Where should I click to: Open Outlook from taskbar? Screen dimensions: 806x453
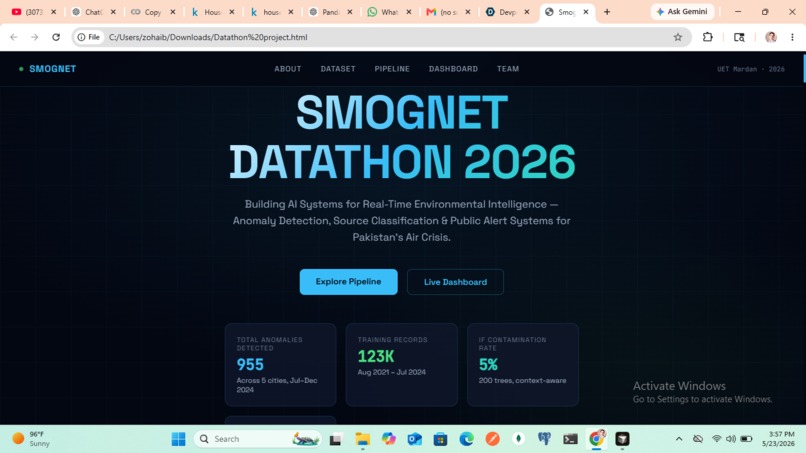point(414,439)
